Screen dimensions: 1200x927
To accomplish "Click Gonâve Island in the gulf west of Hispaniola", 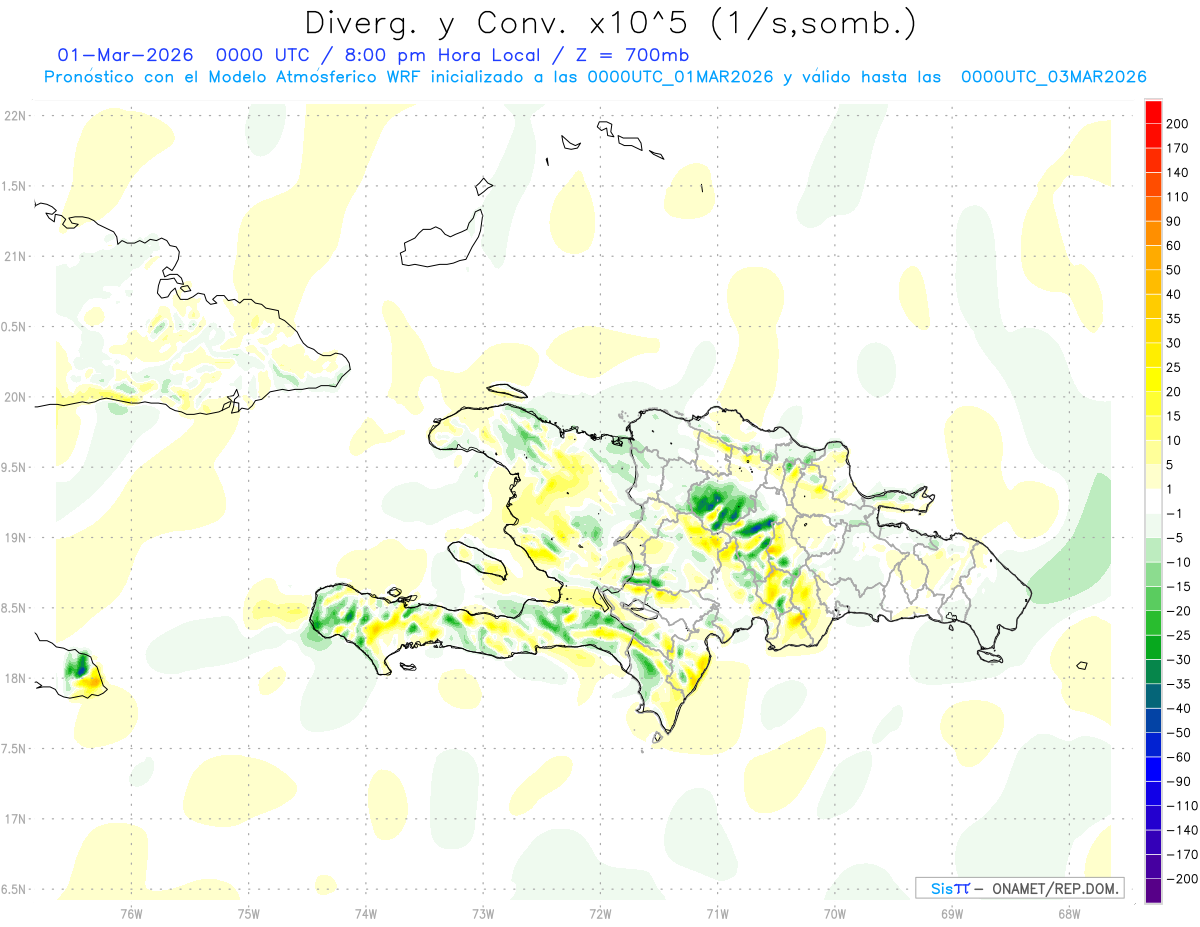I will tap(479, 559).
